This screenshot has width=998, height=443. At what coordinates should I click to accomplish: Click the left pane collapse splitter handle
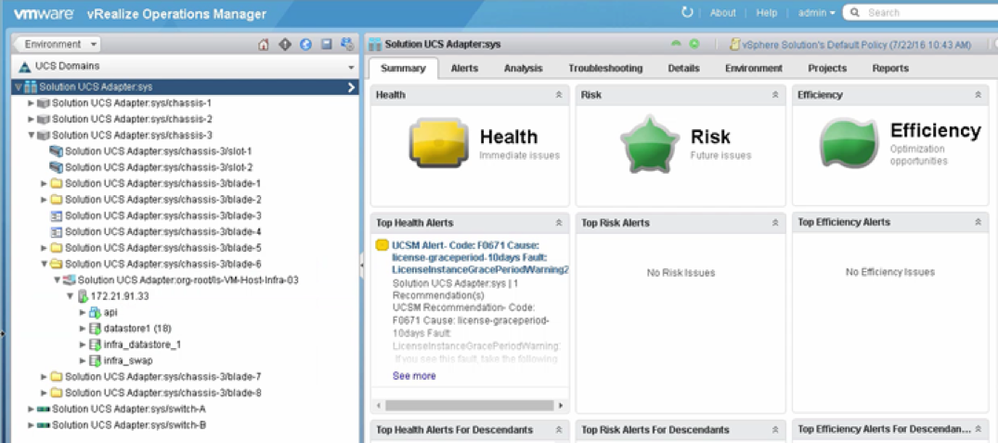tap(362, 265)
